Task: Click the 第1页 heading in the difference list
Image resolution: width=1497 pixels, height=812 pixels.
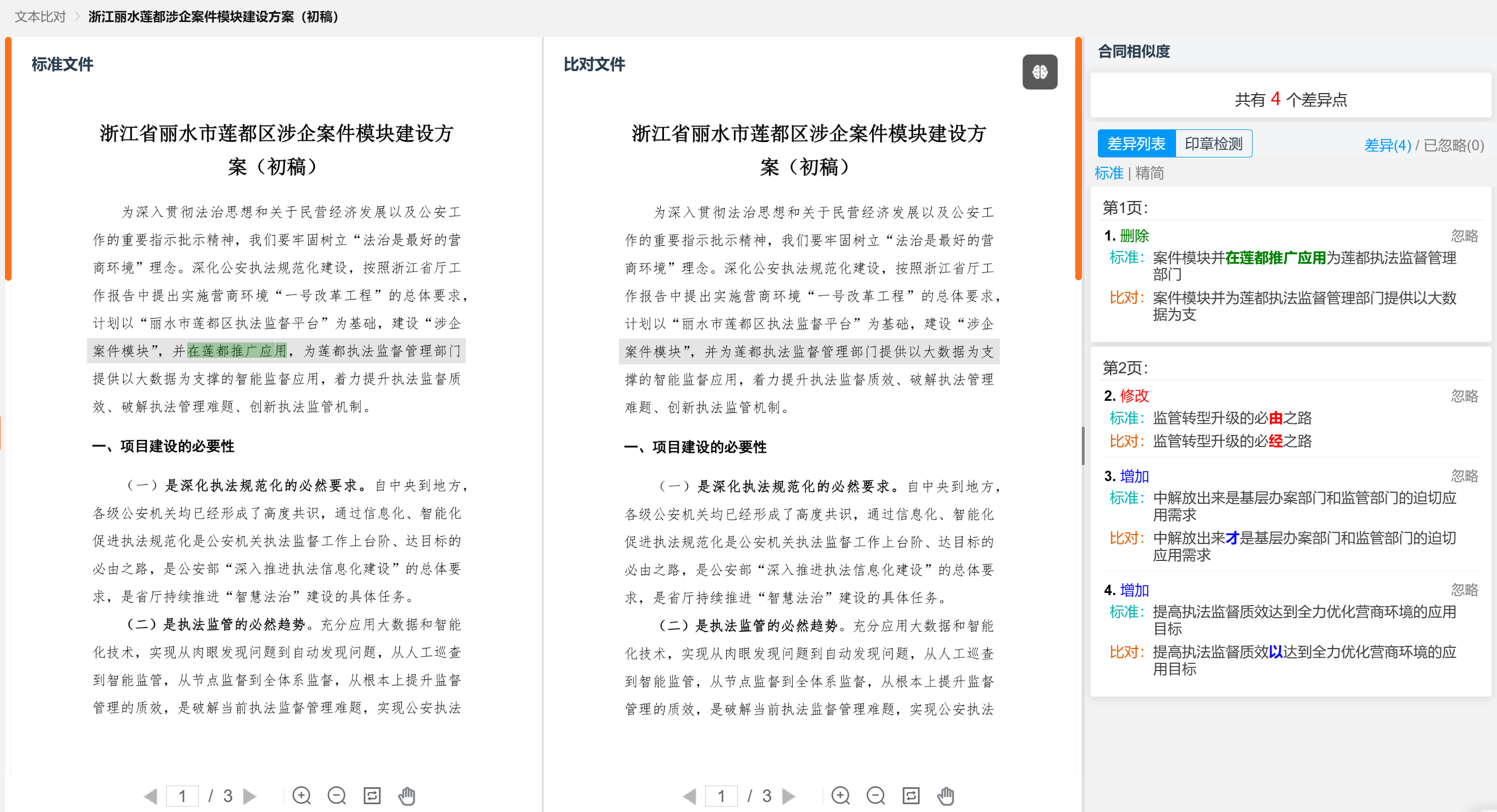Action: tap(1125, 208)
